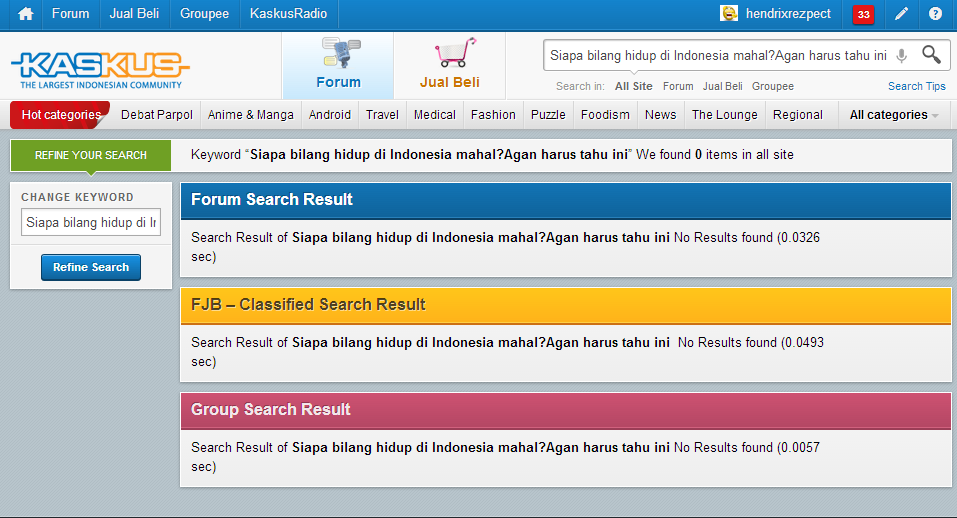
Task: Click the Group Search Result header
Action: pos(565,410)
